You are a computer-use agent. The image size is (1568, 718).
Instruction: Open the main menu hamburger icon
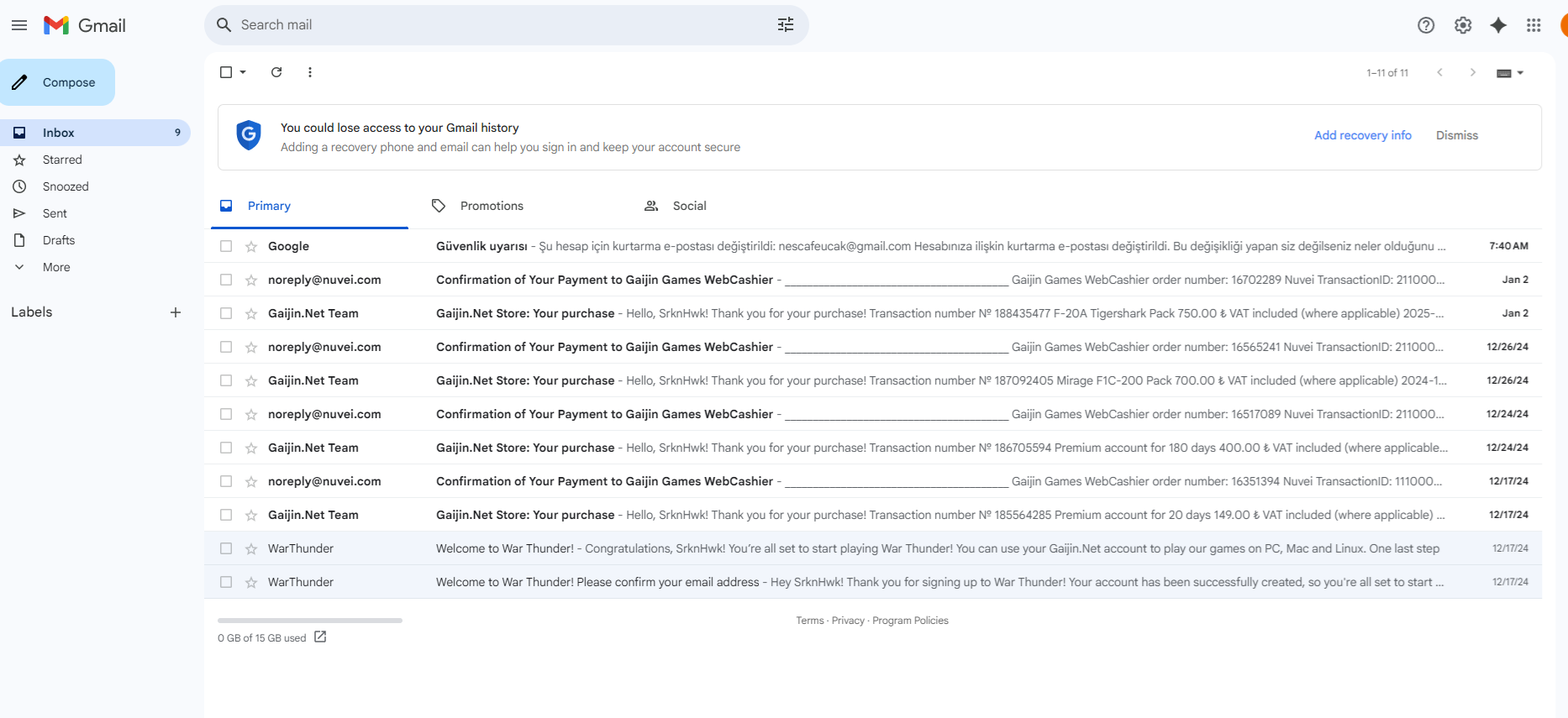pos(19,25)
